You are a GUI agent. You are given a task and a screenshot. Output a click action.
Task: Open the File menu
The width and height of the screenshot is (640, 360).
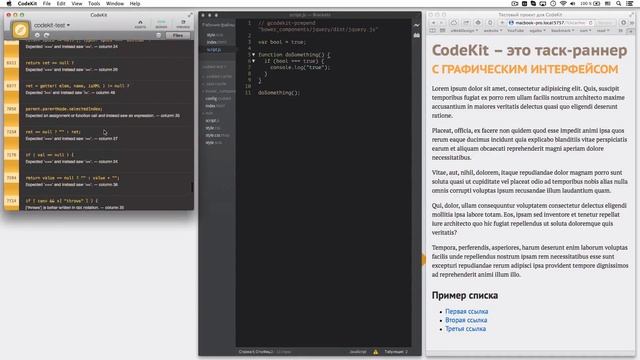click(x=47, y=4)
